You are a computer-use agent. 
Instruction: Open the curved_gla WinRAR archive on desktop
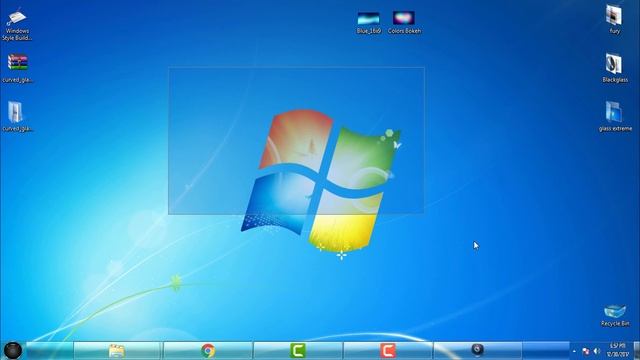[17, 69]
